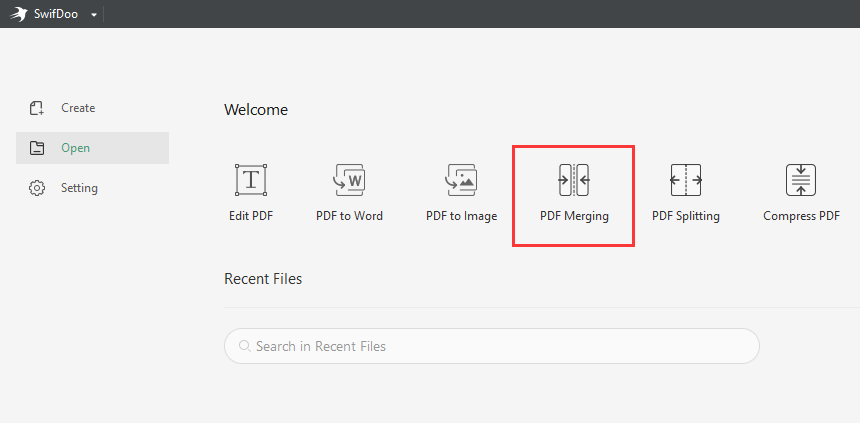860x423 pixels.
Task: Select the PDF to Image icon
Action: 461,179
